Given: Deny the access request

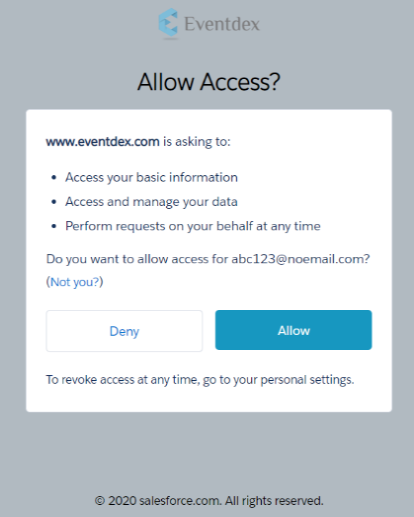Looking at the screenshot, I should (124, 331).
